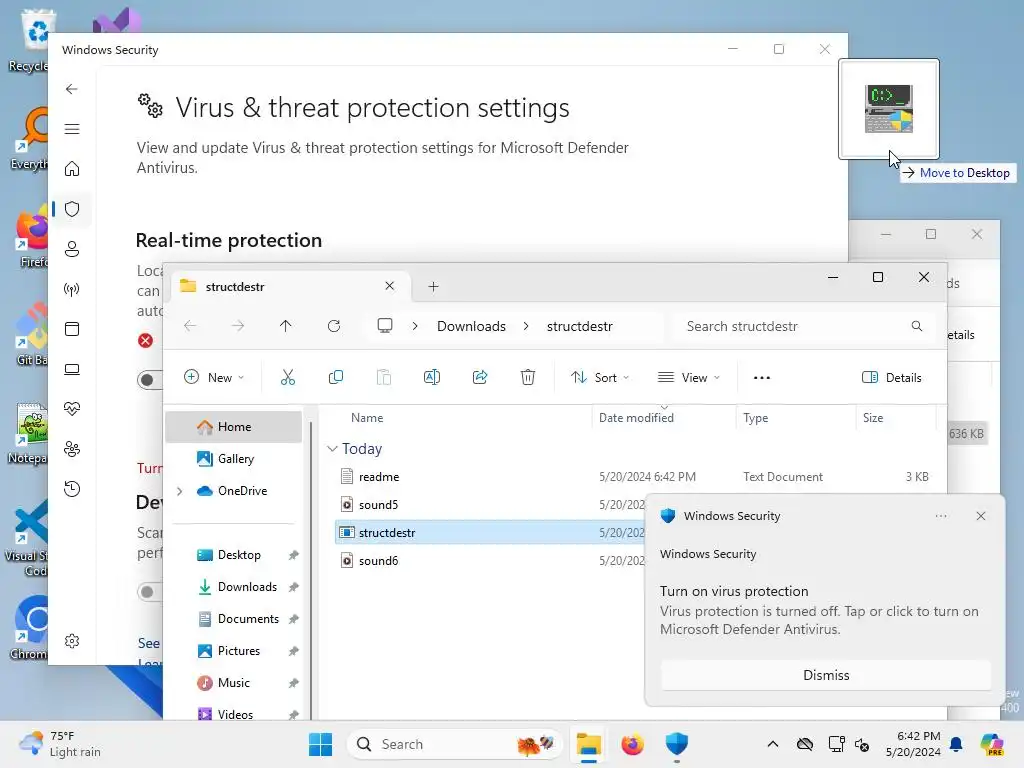Close the Windows Security toast
The width and height of the screenshot is (1024, 768).
(x=980, y=516)
